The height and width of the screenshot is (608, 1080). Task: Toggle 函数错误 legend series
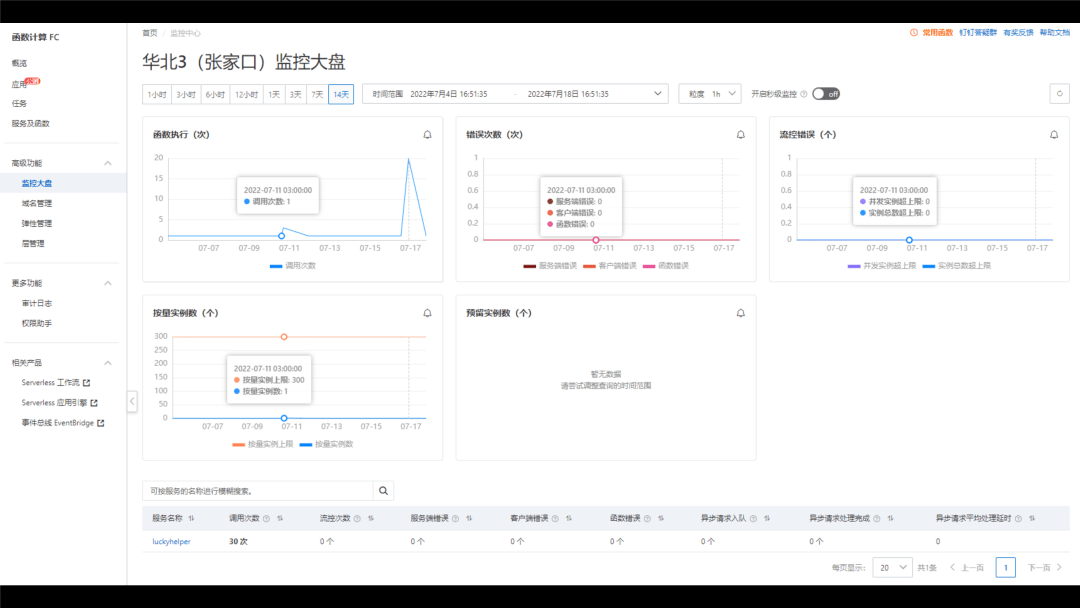pyautogui.click(x=665, y=266)
